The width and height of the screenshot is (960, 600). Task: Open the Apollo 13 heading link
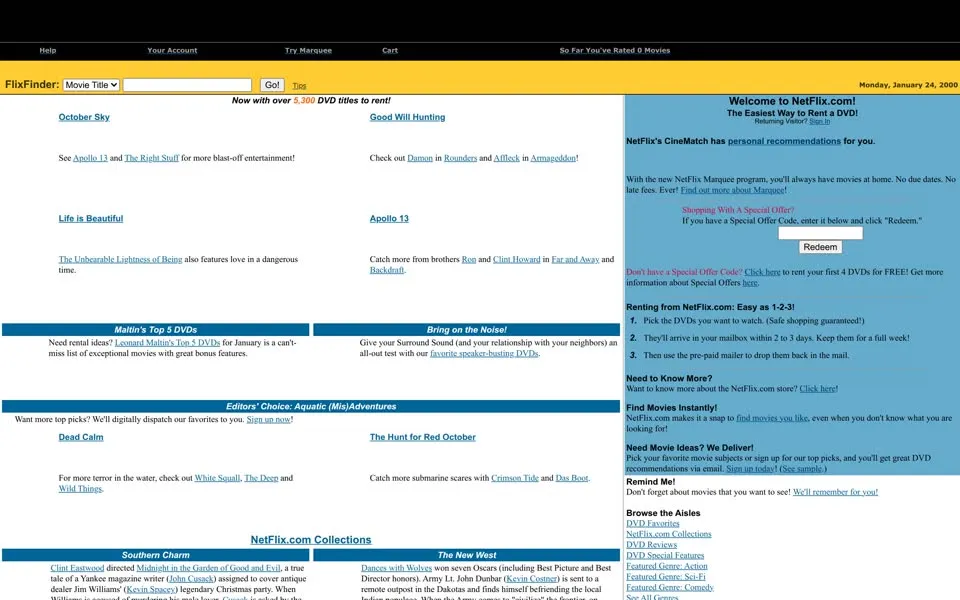click(389, 219)
